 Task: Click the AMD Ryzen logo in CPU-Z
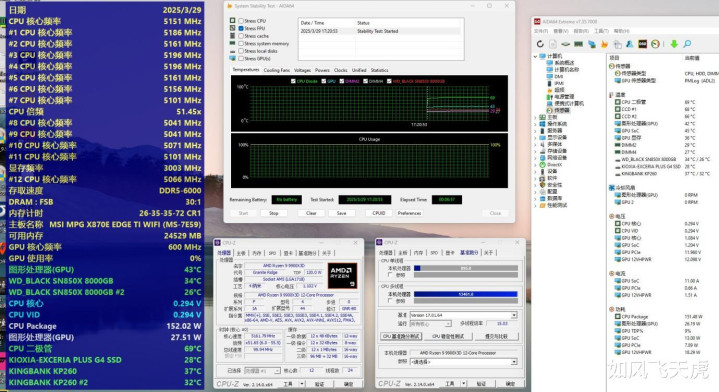pos(342,276)
